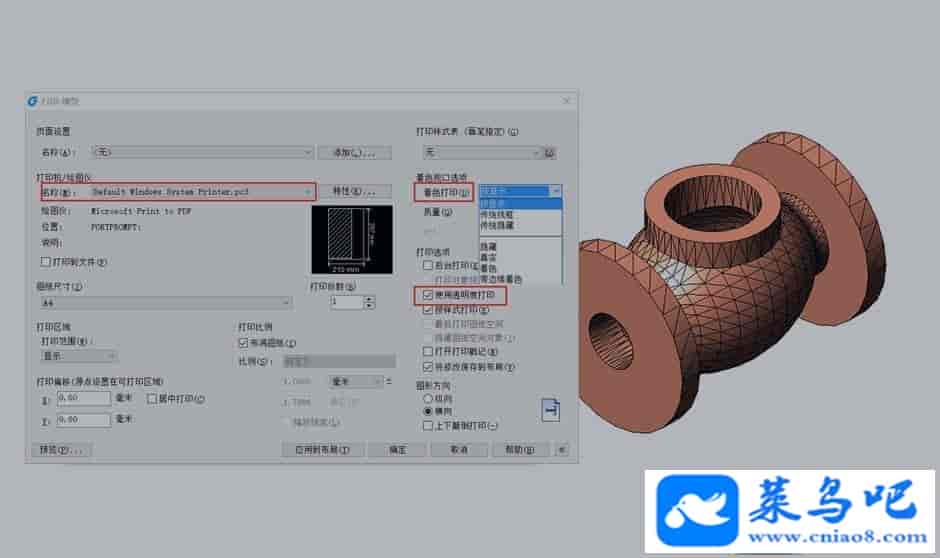Enable the 上下颠倒打印 checkbox

pos(427,426)
